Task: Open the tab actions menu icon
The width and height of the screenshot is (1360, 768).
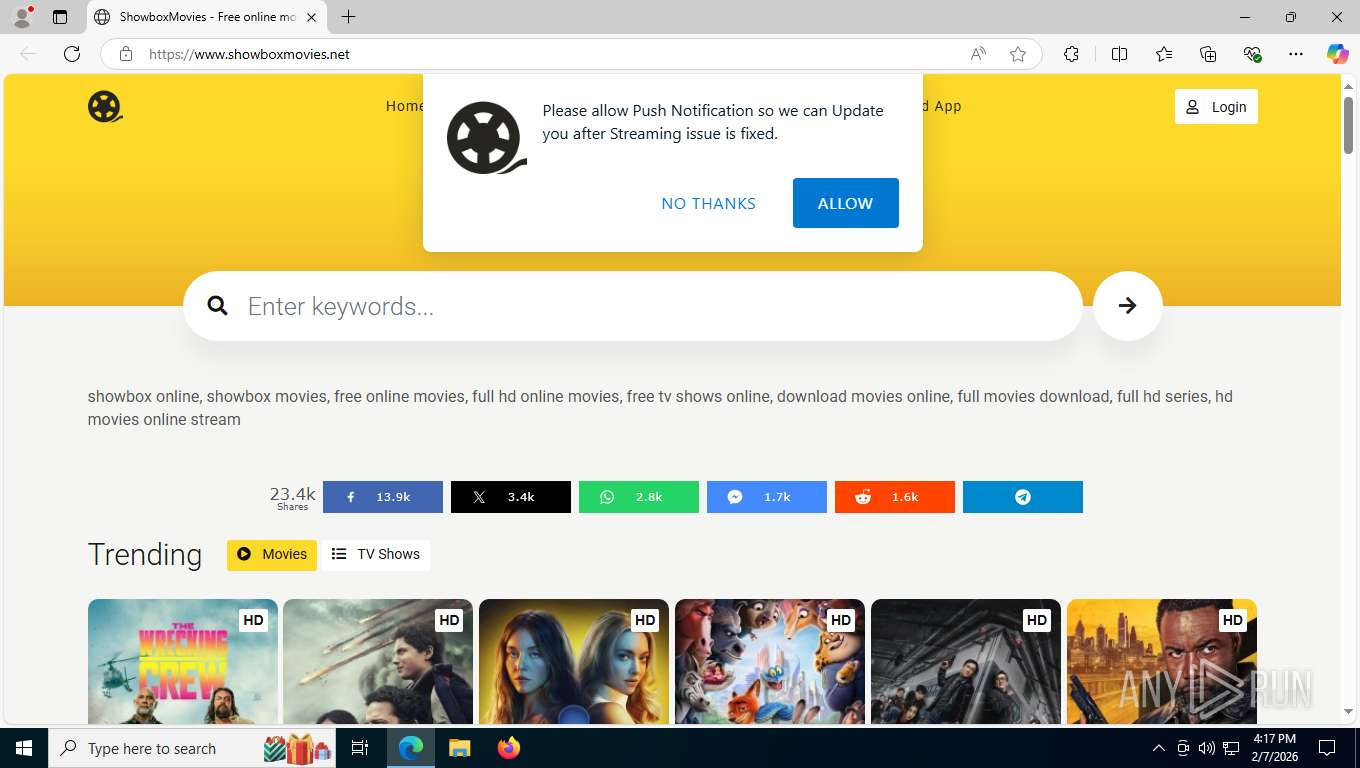Action: point(60,17)
